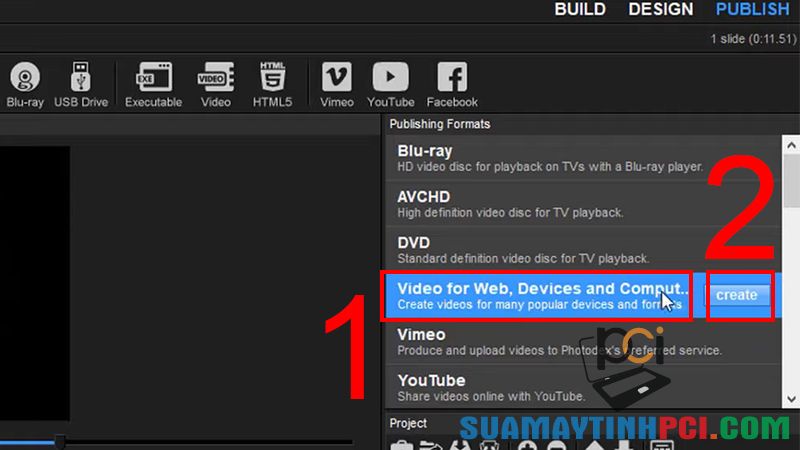Select Blu-ray in Publishing Formats list
Image resolution: width=800 pixels, height=450 pixels.
(x=583, y=158)
